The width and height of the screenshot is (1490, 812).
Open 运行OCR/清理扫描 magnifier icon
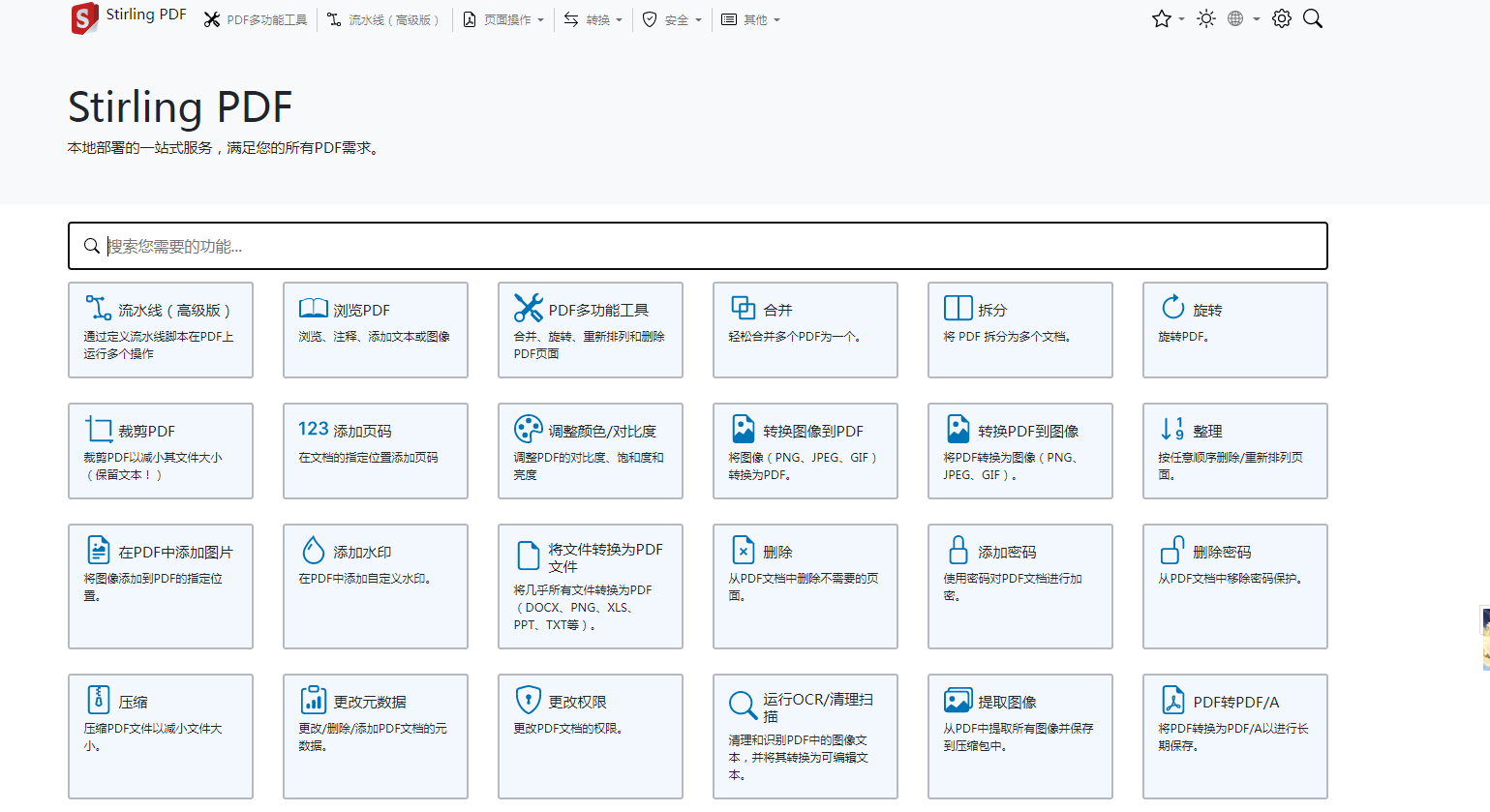(x=743, y=706)
